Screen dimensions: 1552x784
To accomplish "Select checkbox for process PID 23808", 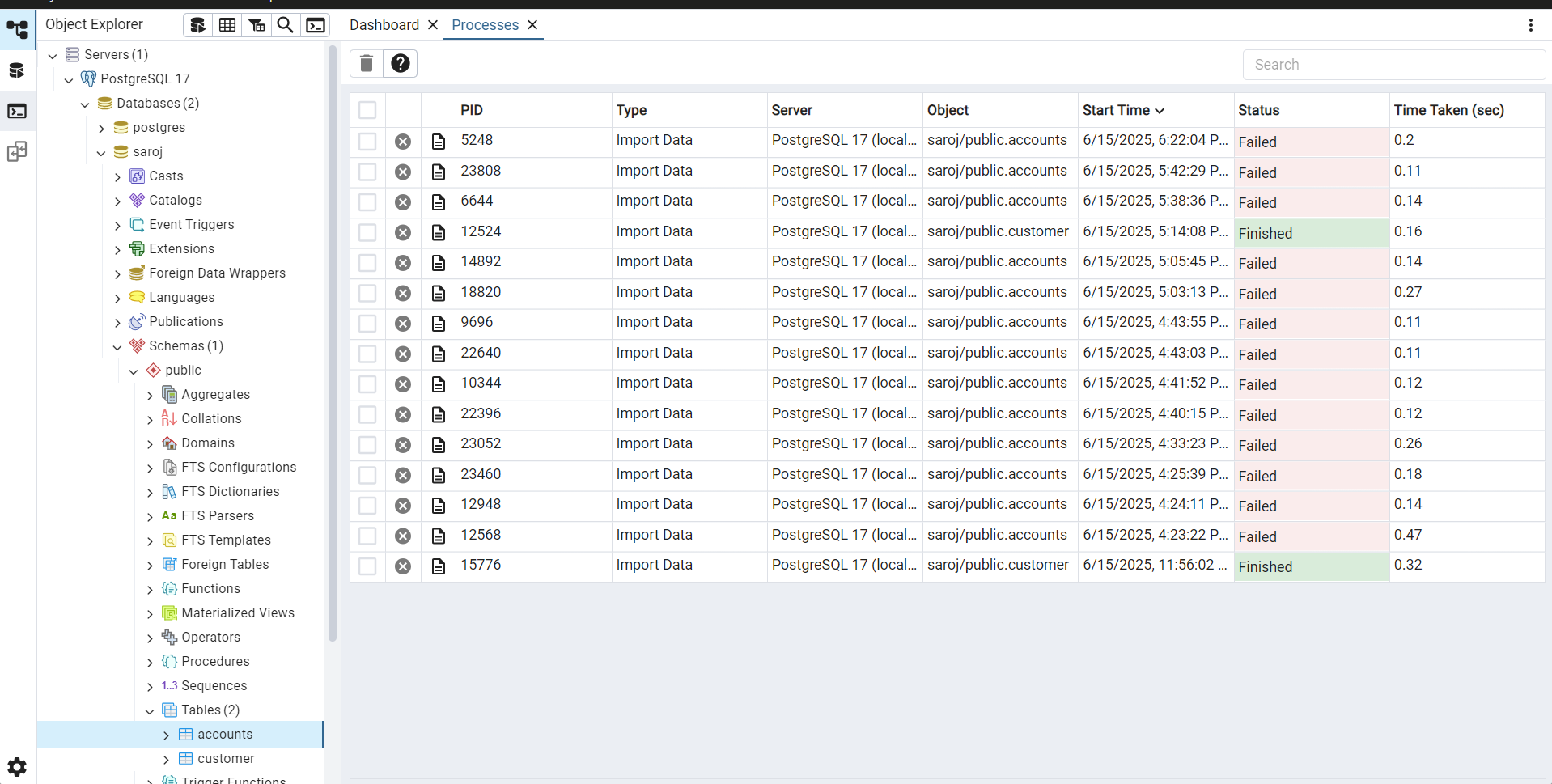I will click(x=367, y=172).
